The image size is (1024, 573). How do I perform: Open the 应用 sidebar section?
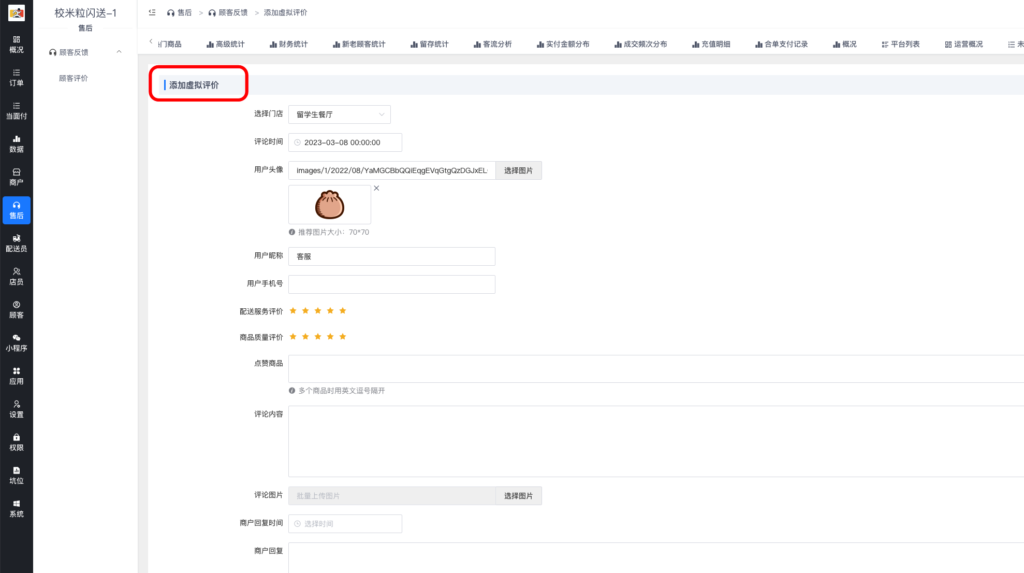coord(16,376)
